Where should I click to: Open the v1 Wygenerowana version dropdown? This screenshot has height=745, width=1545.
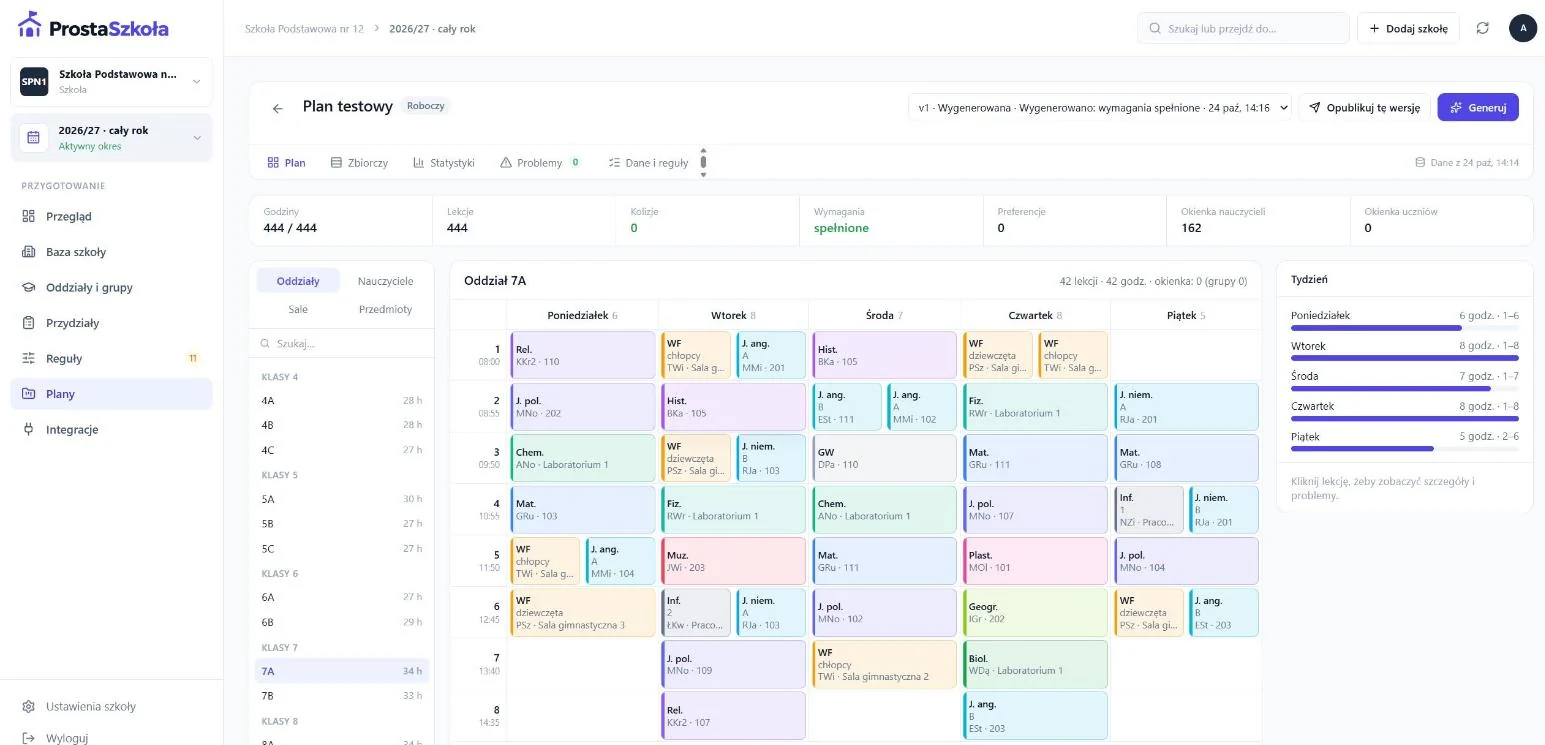[1100, 108]
